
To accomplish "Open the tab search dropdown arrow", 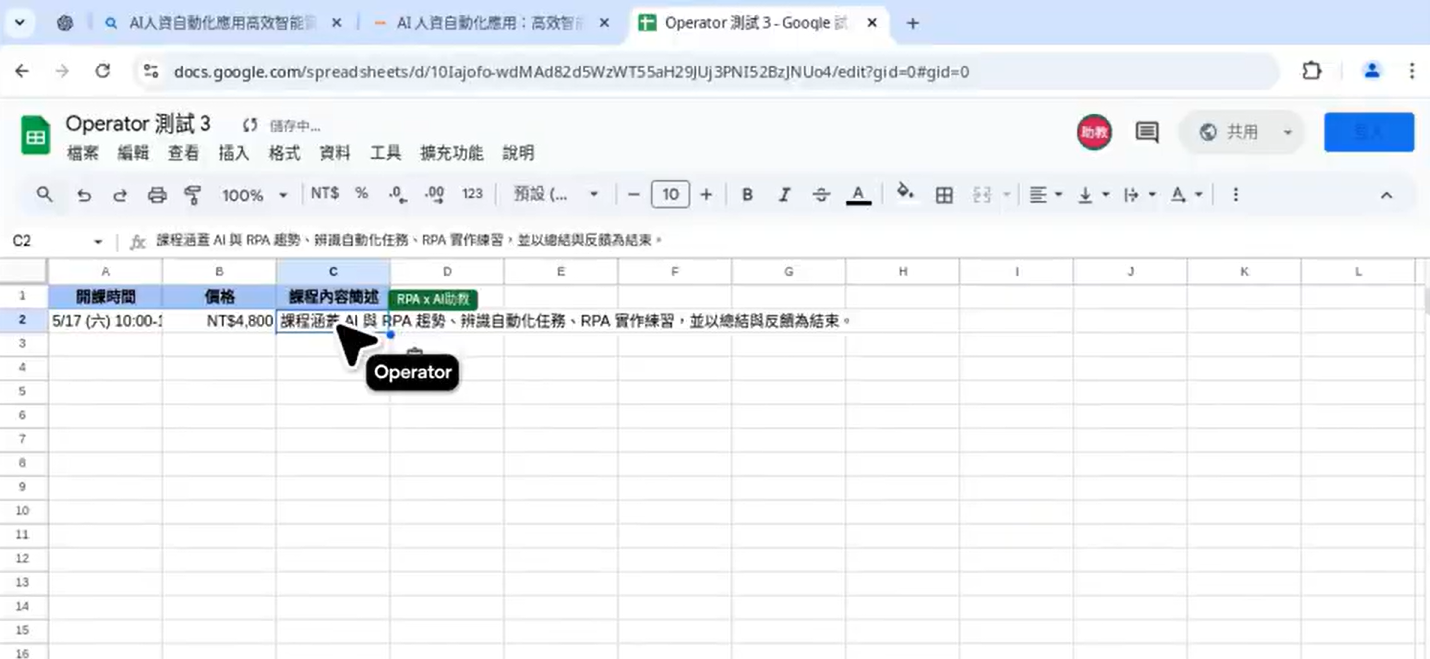I will point(19,23).
